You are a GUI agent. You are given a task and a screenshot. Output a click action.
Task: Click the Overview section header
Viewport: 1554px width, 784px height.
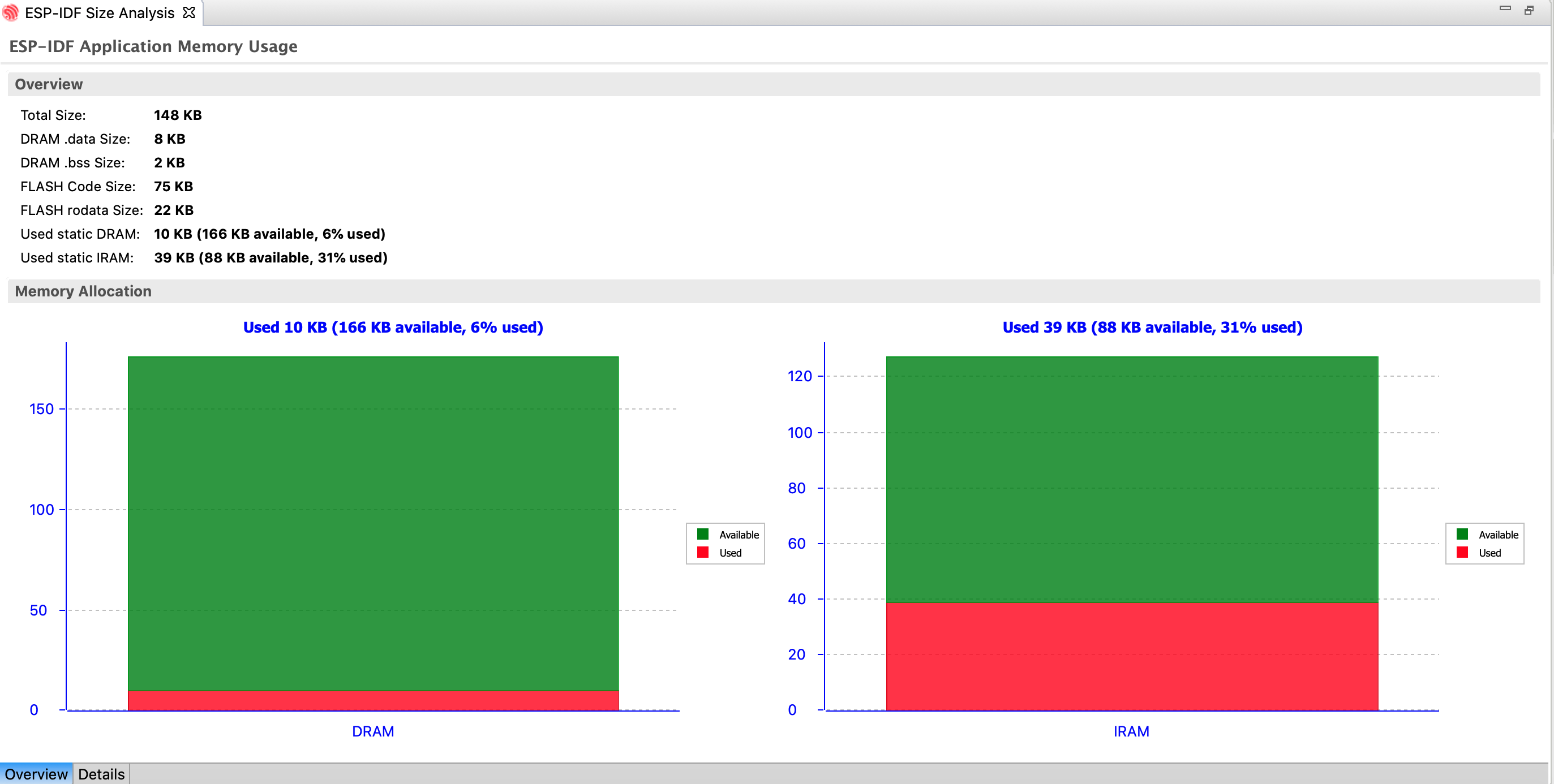click(x=48, y=84)
